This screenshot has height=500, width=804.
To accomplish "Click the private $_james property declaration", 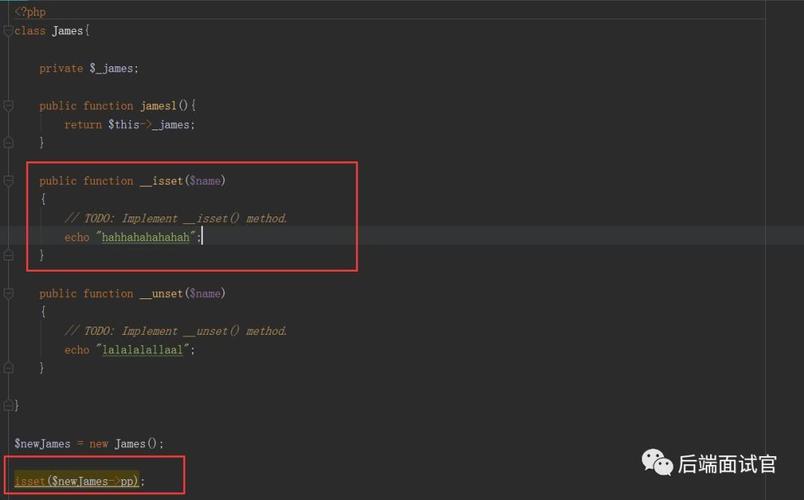I will 89,68.
